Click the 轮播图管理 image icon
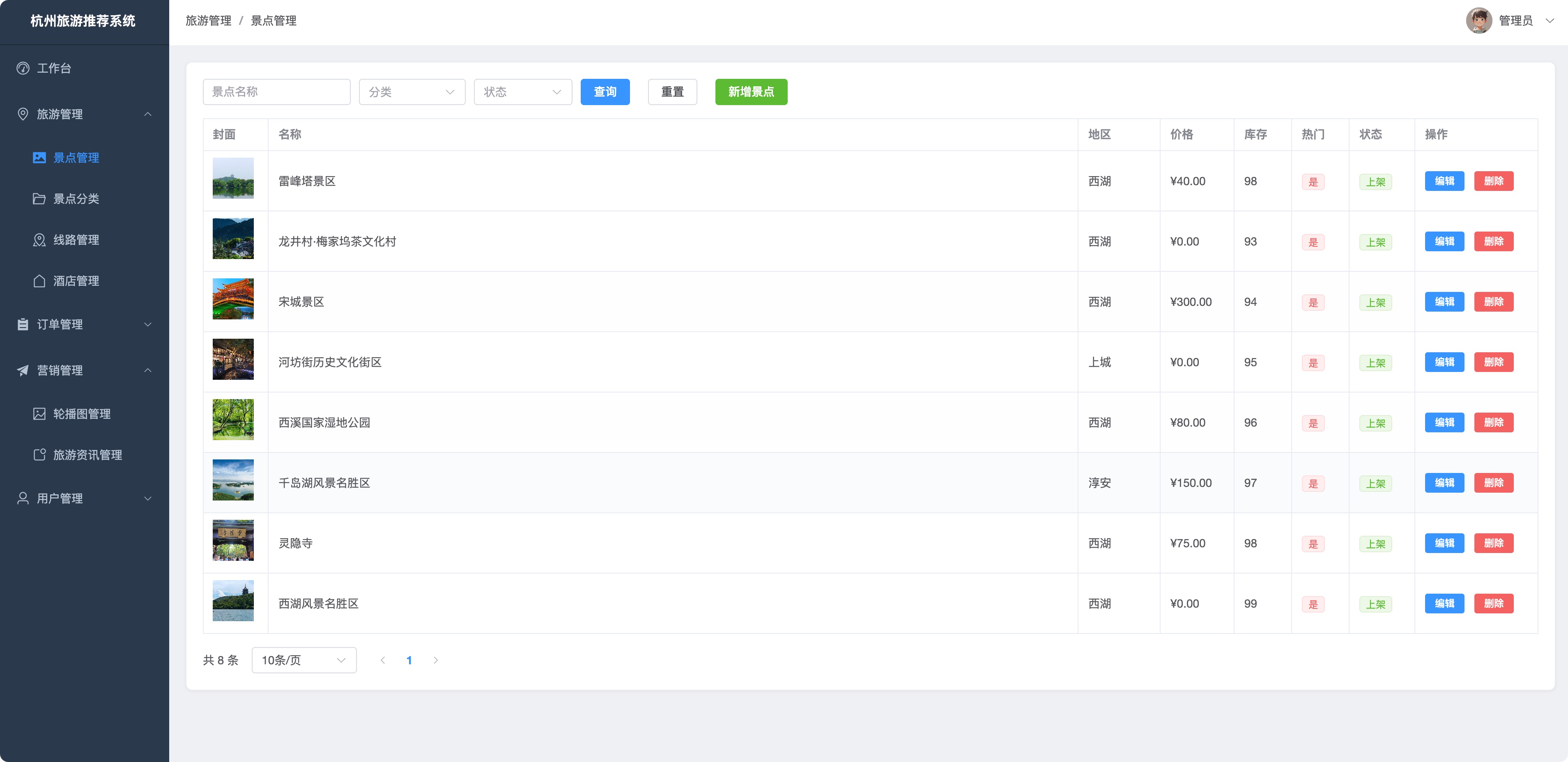 [x=39, y=414]
